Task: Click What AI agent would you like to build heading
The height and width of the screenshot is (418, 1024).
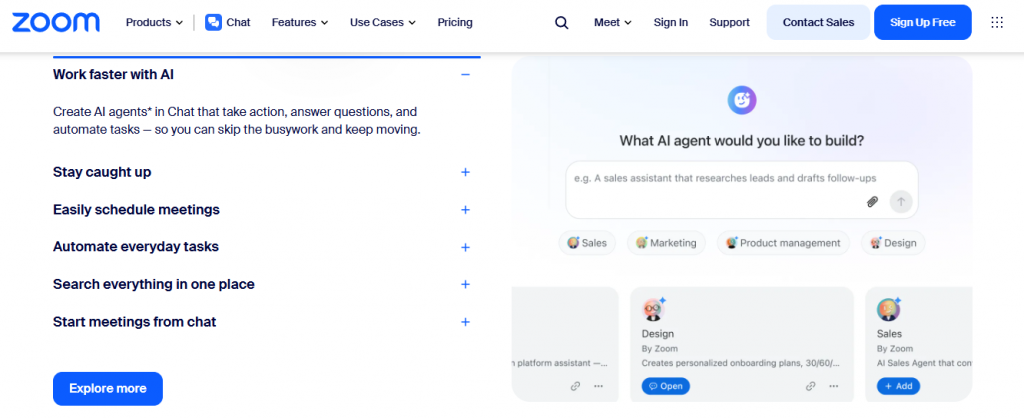Action: pos(742,140)
